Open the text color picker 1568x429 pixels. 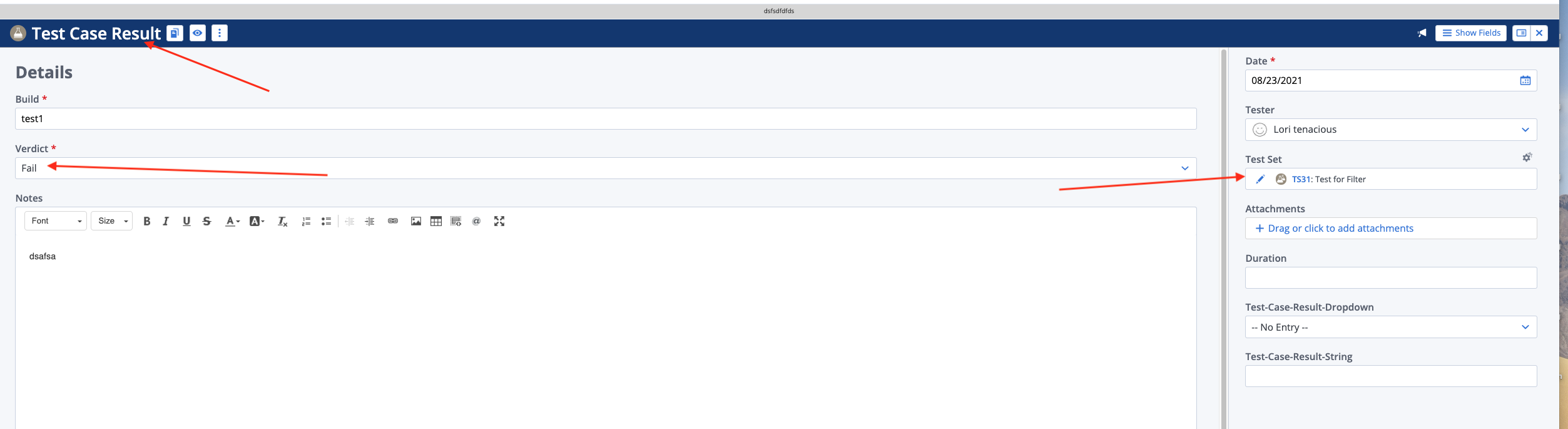click(x=232, y=221)
